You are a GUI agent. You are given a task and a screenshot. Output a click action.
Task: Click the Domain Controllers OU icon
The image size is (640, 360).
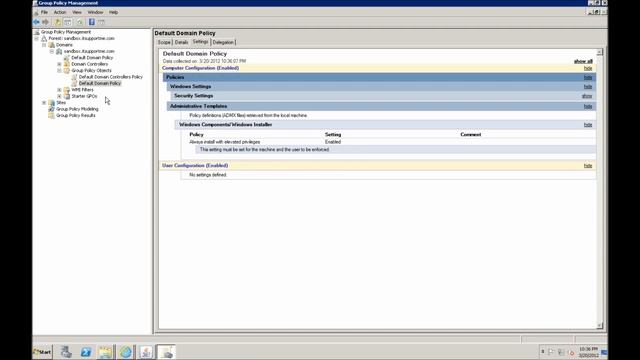tap(67, 64)
